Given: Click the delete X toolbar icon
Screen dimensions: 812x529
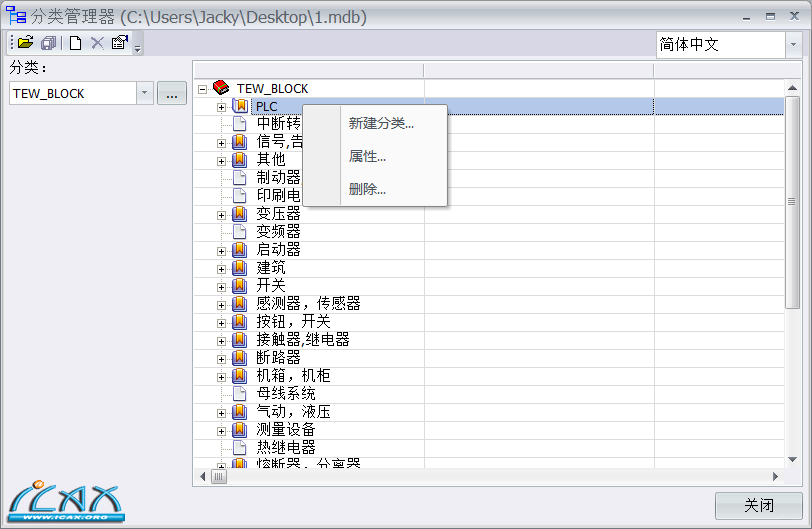Looking at the screenshot, I should pyautogui.click(x=97, y=43).
